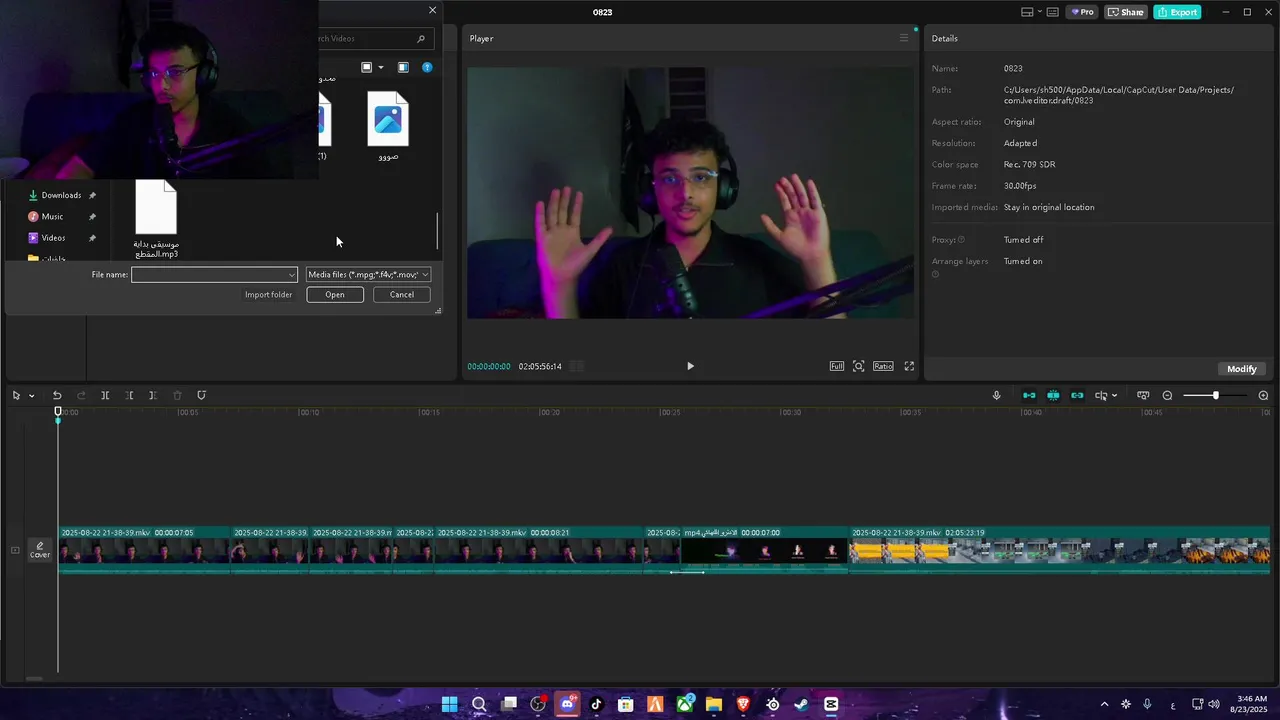Screen dimensions: 1280x720
Task: Select the pointer tool in timeline toolbar
Action: [x=16, y=396]
